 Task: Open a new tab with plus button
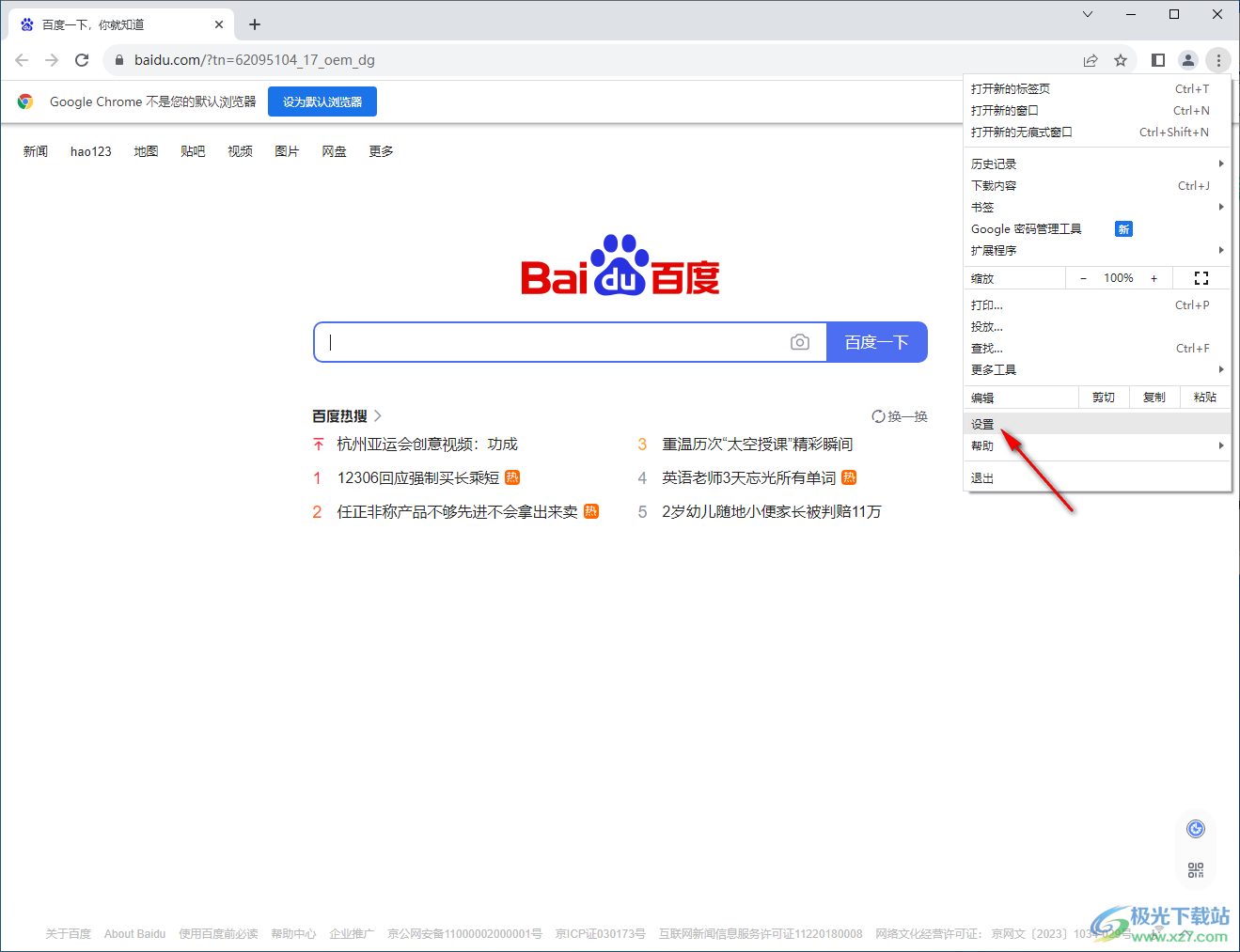255,24
